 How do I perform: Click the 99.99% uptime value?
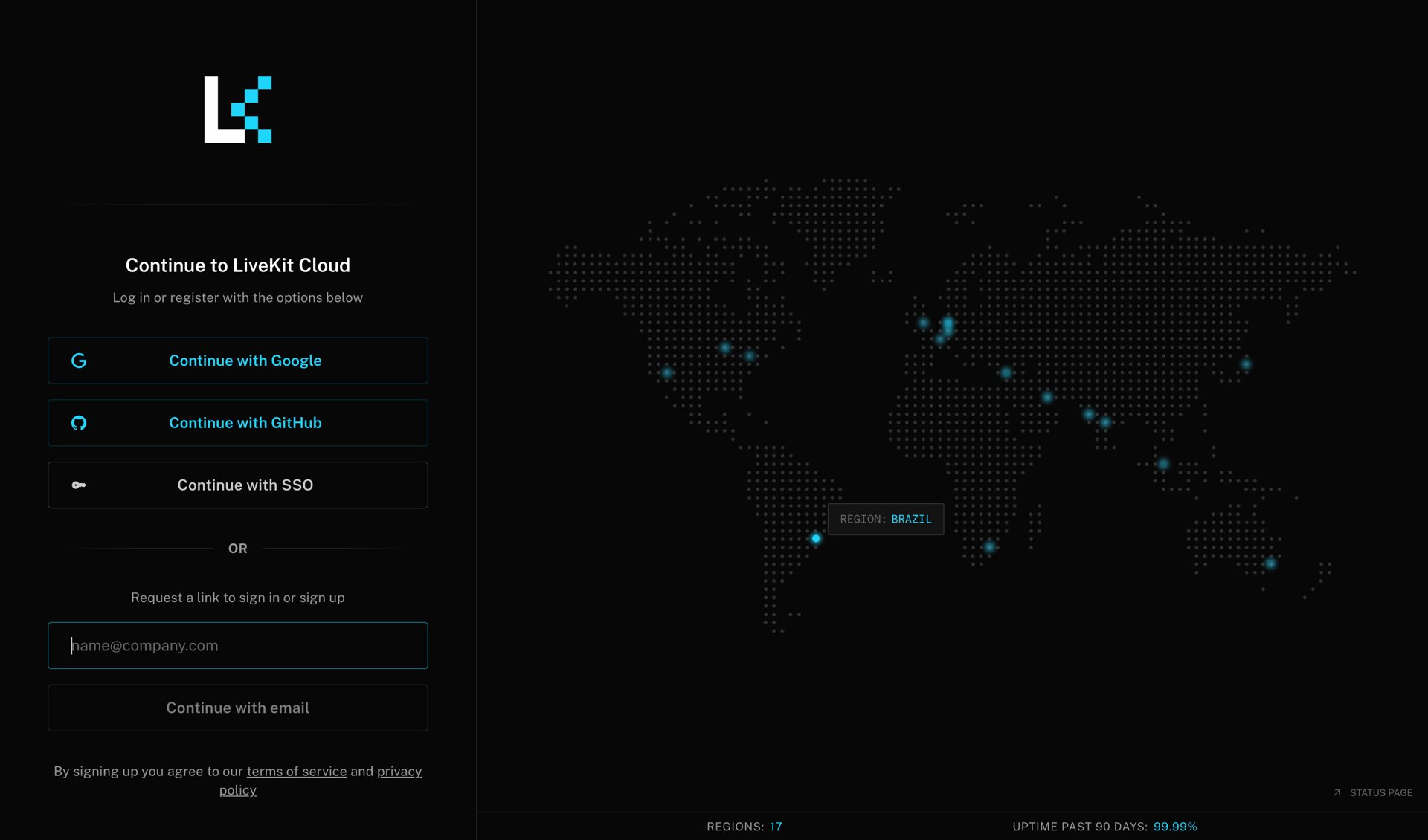click(x=1175, y=826)
